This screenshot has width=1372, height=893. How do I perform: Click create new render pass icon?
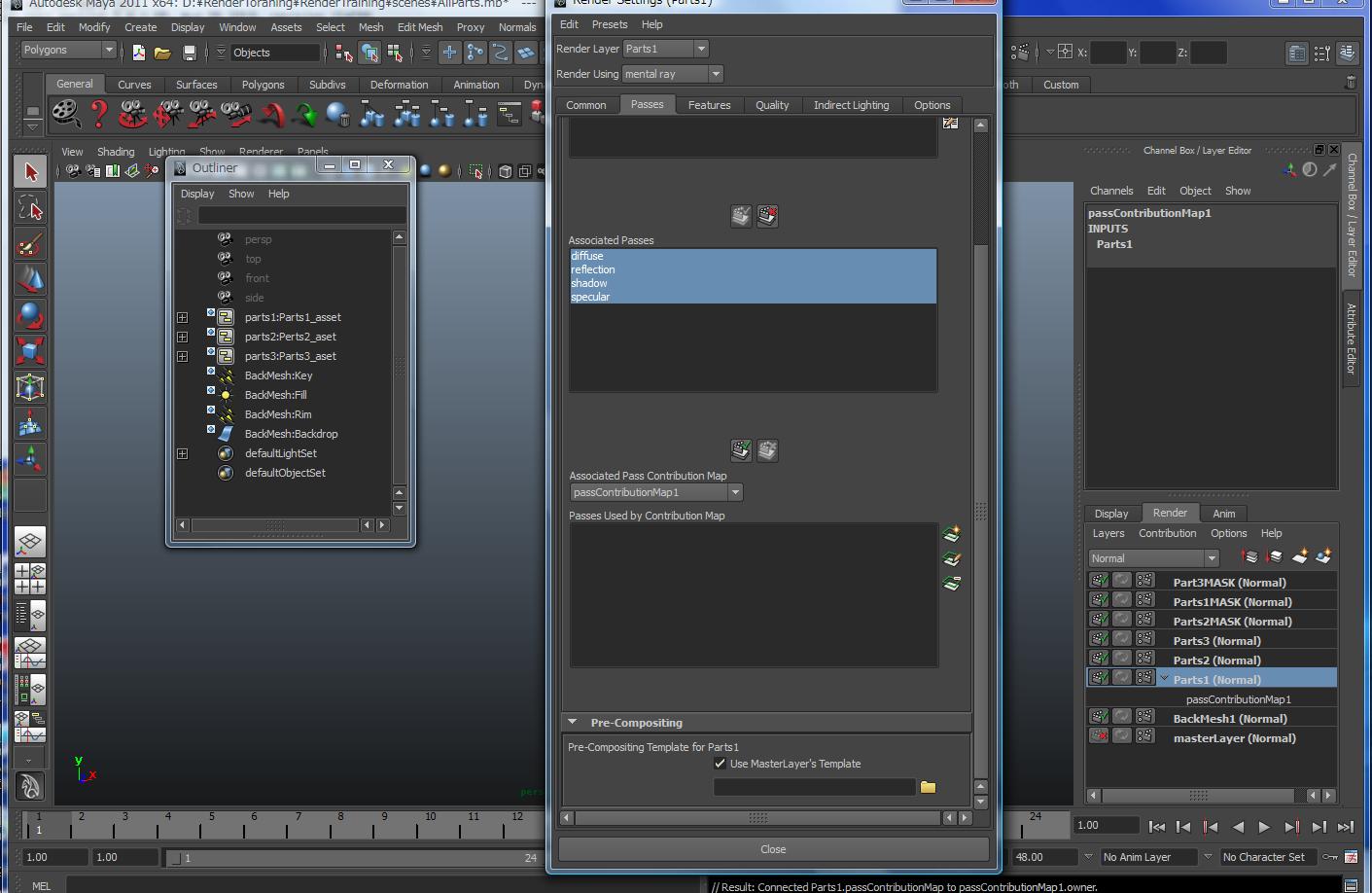951,534
